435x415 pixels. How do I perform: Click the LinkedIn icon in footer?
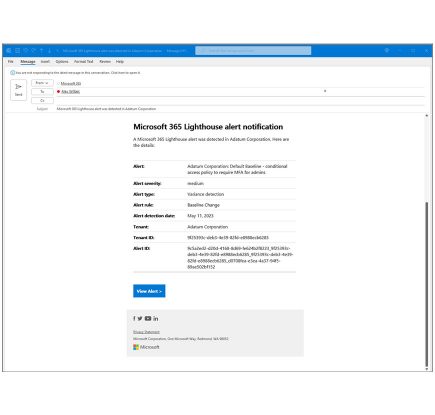[156, 318]
